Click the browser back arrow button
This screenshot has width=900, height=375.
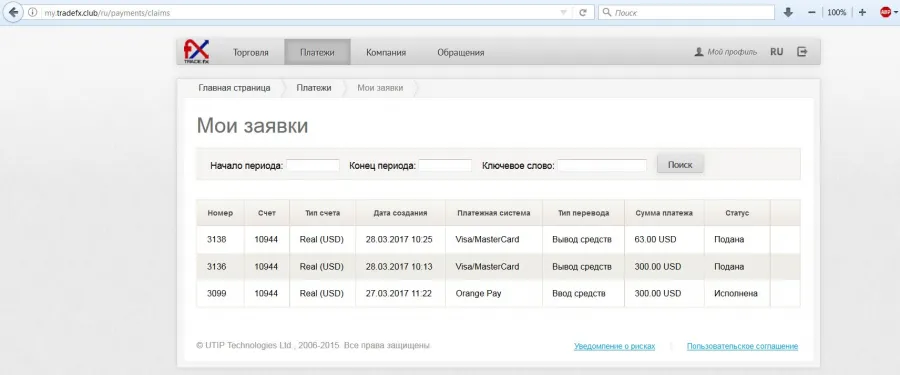[13, 12]
